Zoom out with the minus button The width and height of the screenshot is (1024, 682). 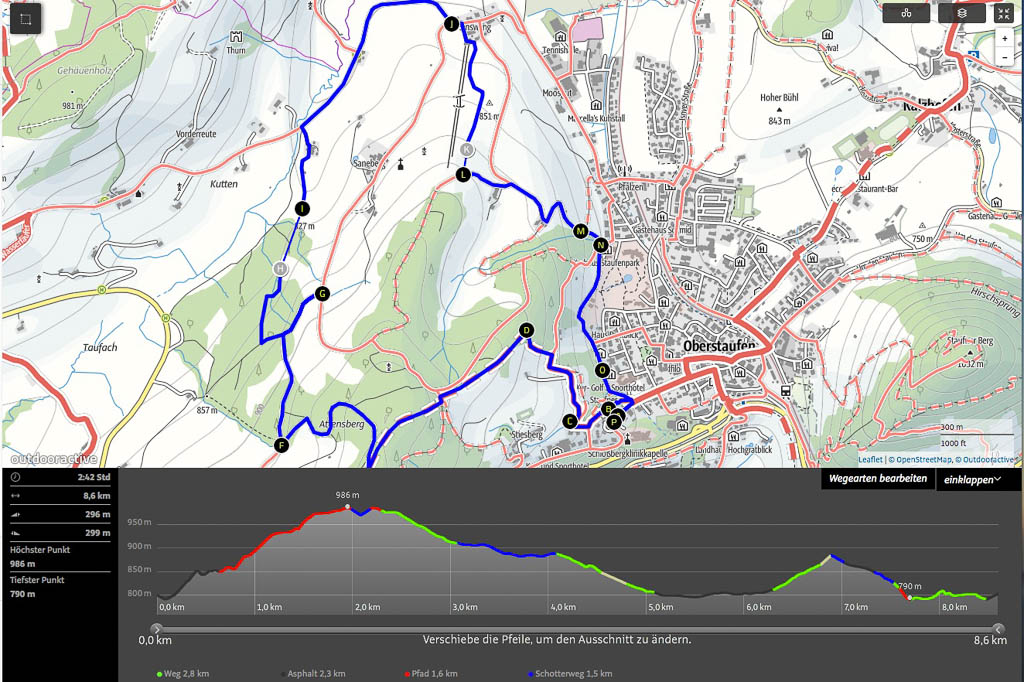1004,57
